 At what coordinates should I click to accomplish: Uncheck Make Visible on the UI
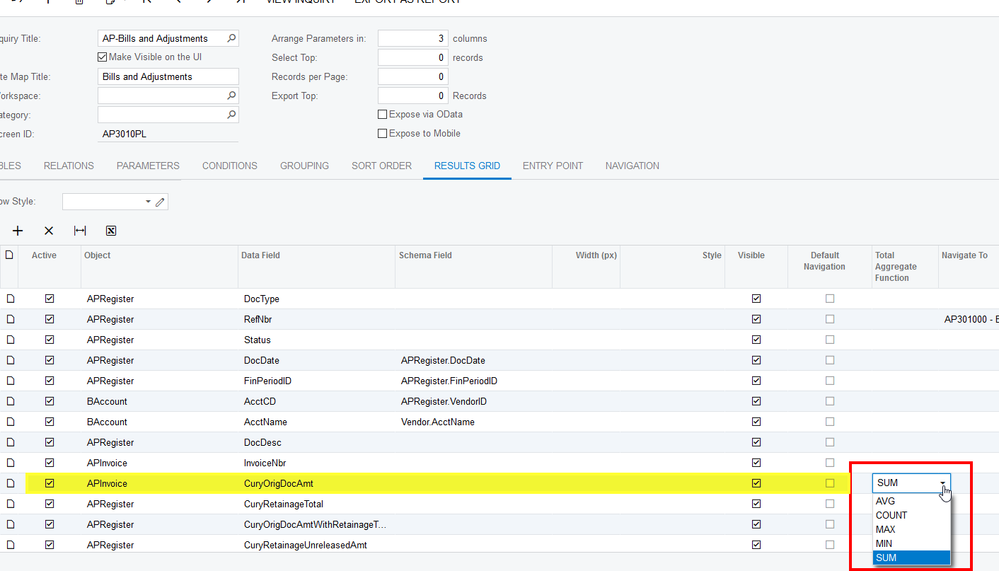[x=103, y=57]
